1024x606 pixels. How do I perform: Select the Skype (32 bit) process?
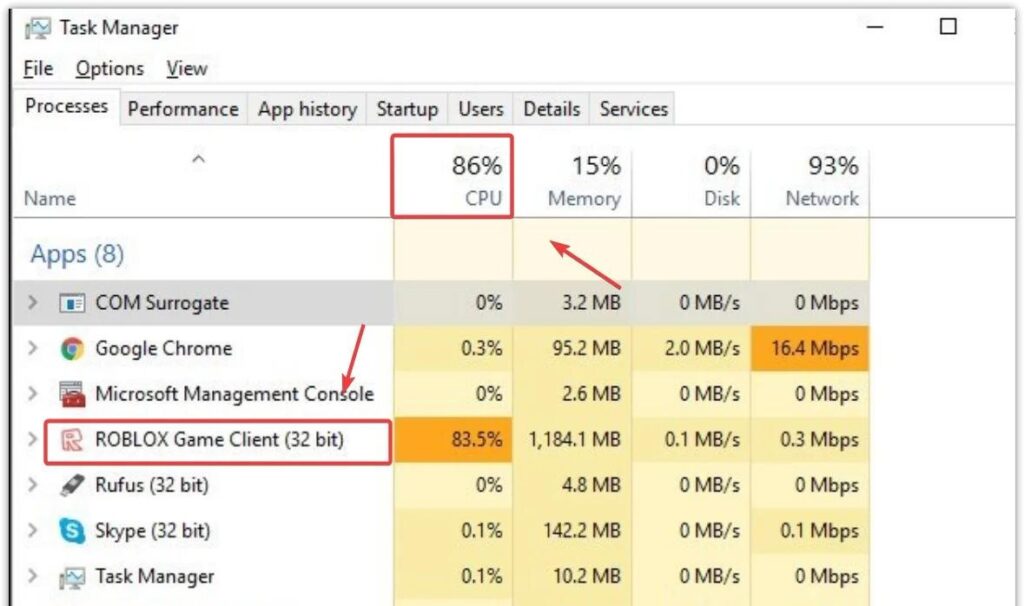coord(441,531)
